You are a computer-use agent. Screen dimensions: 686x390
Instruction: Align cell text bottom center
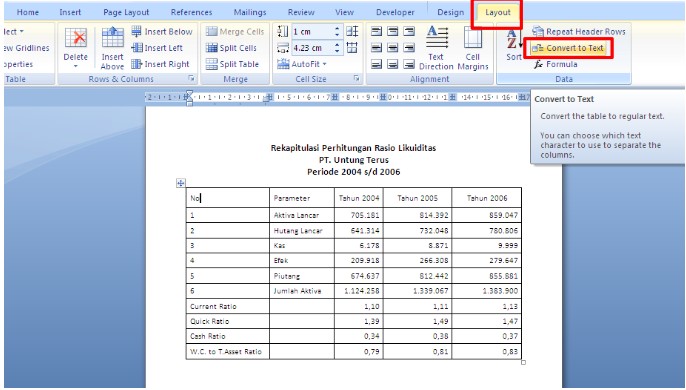pyautogui.click(x=393, y=64)
